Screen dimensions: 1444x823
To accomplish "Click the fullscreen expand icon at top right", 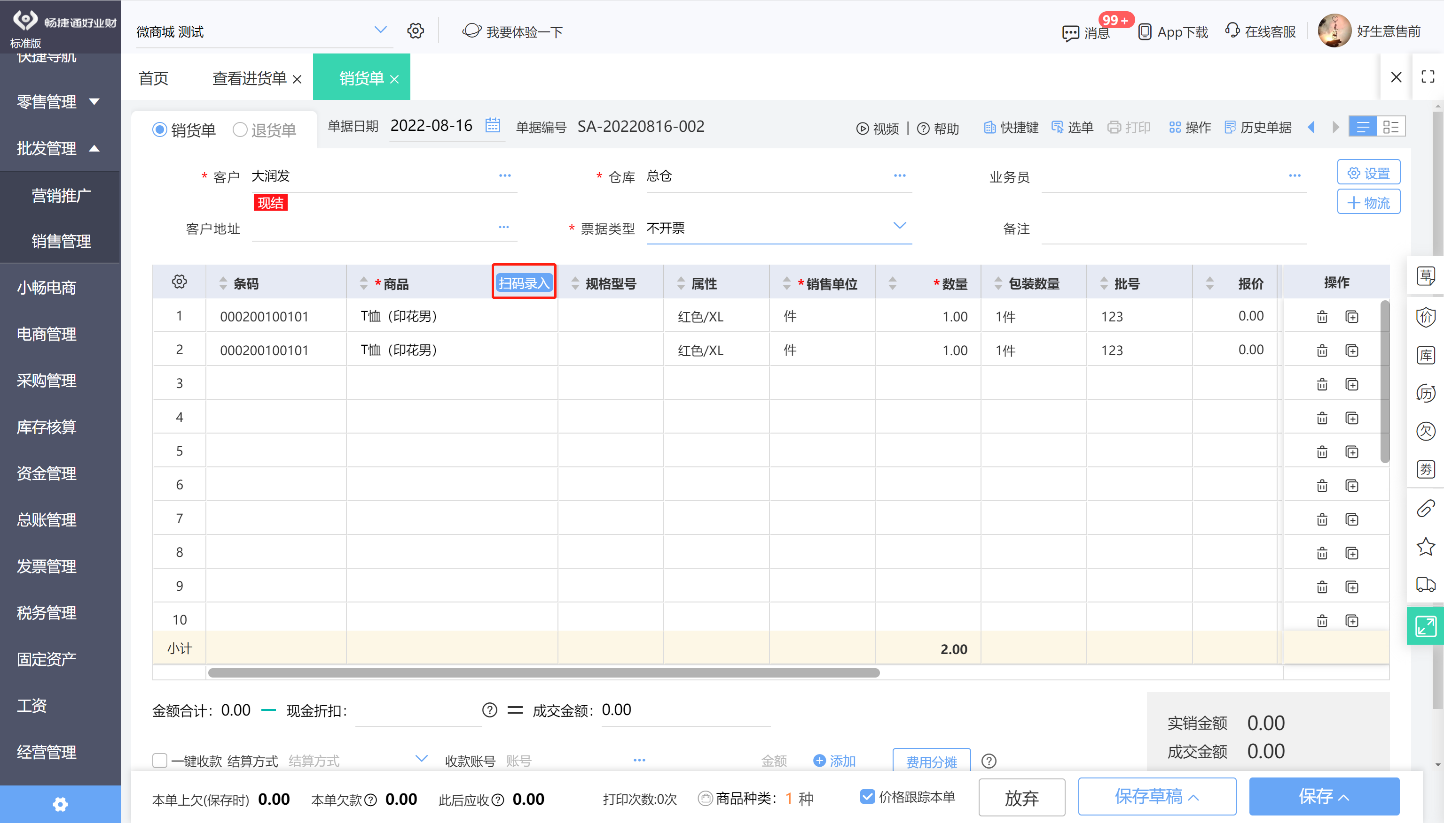I will pos(1427,77).
